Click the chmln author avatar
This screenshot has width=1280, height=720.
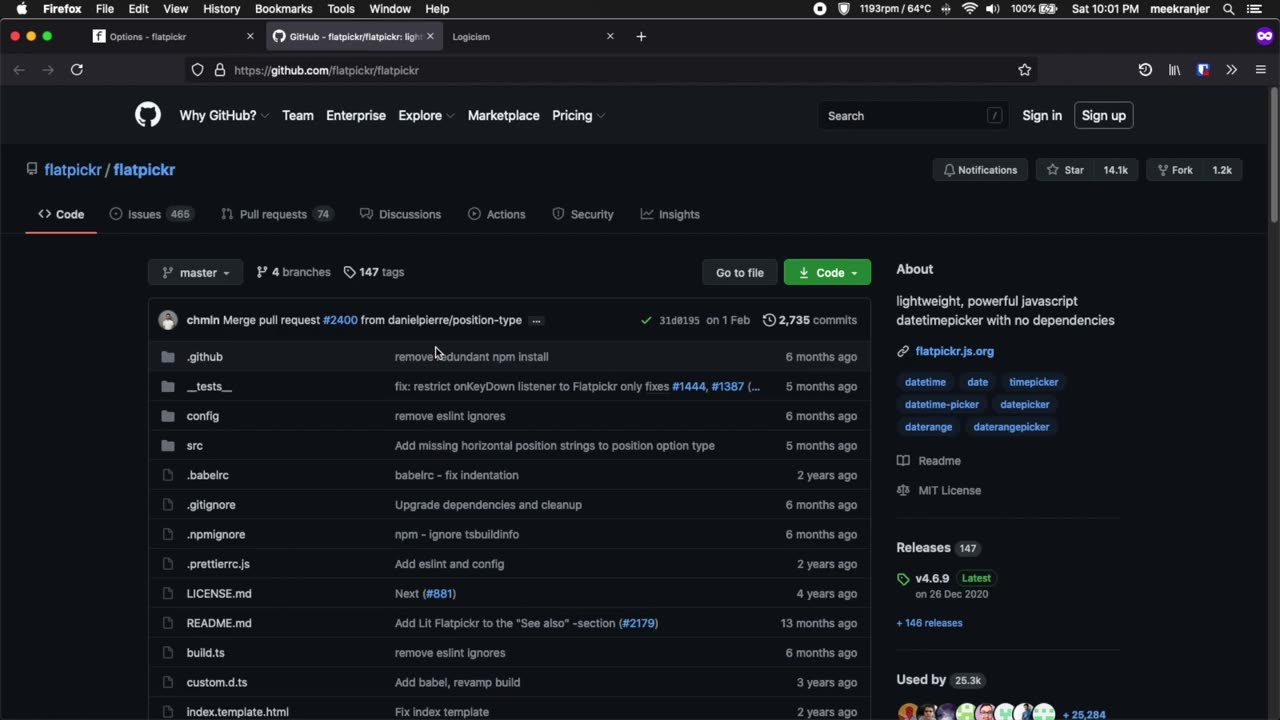(168, 320)
